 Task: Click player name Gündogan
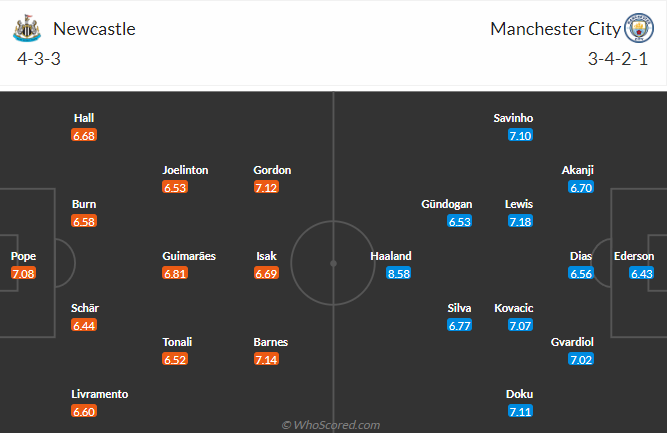(446, 204)
